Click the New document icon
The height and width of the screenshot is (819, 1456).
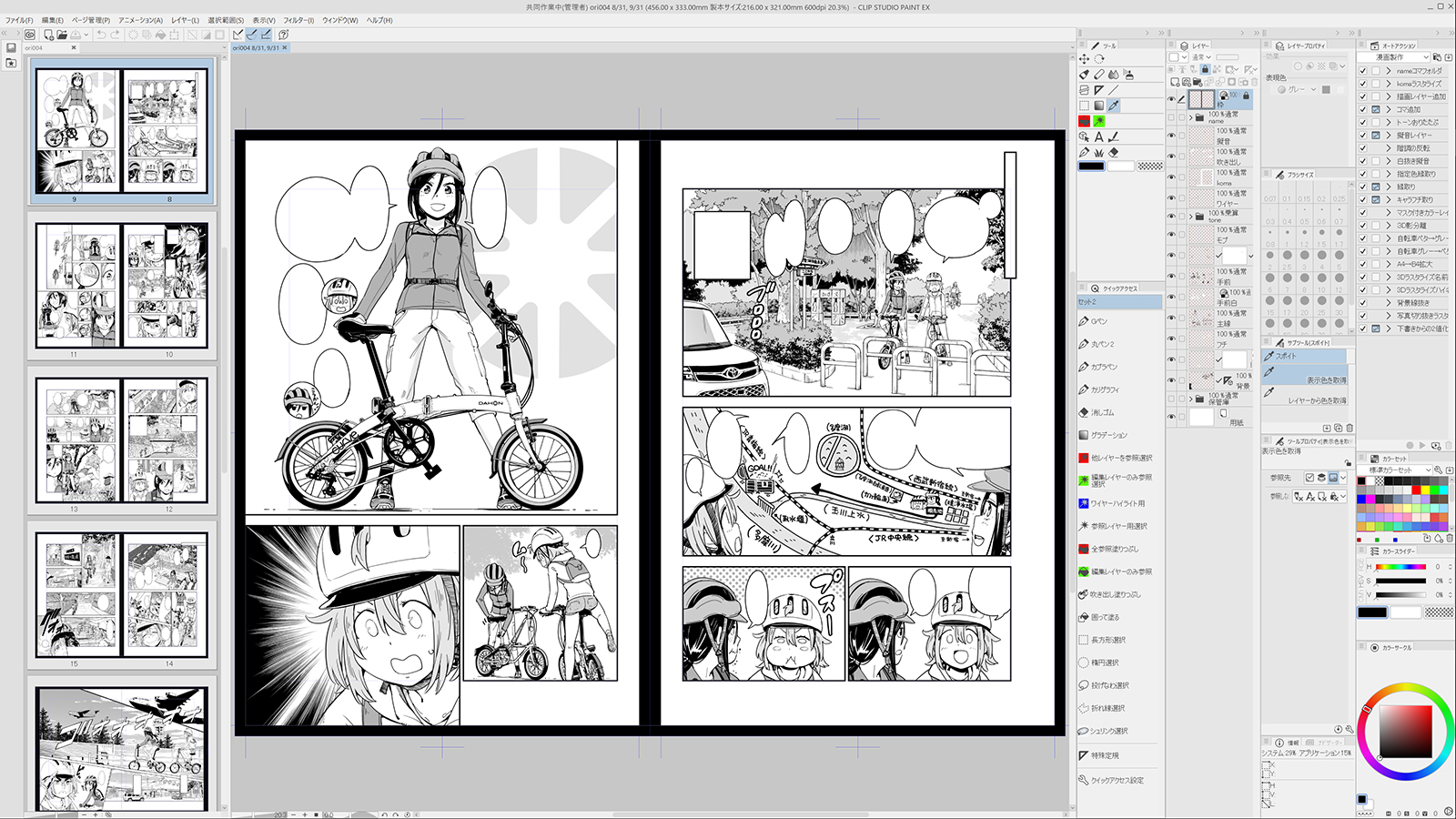pyautogui.click(x=49, y=35)
